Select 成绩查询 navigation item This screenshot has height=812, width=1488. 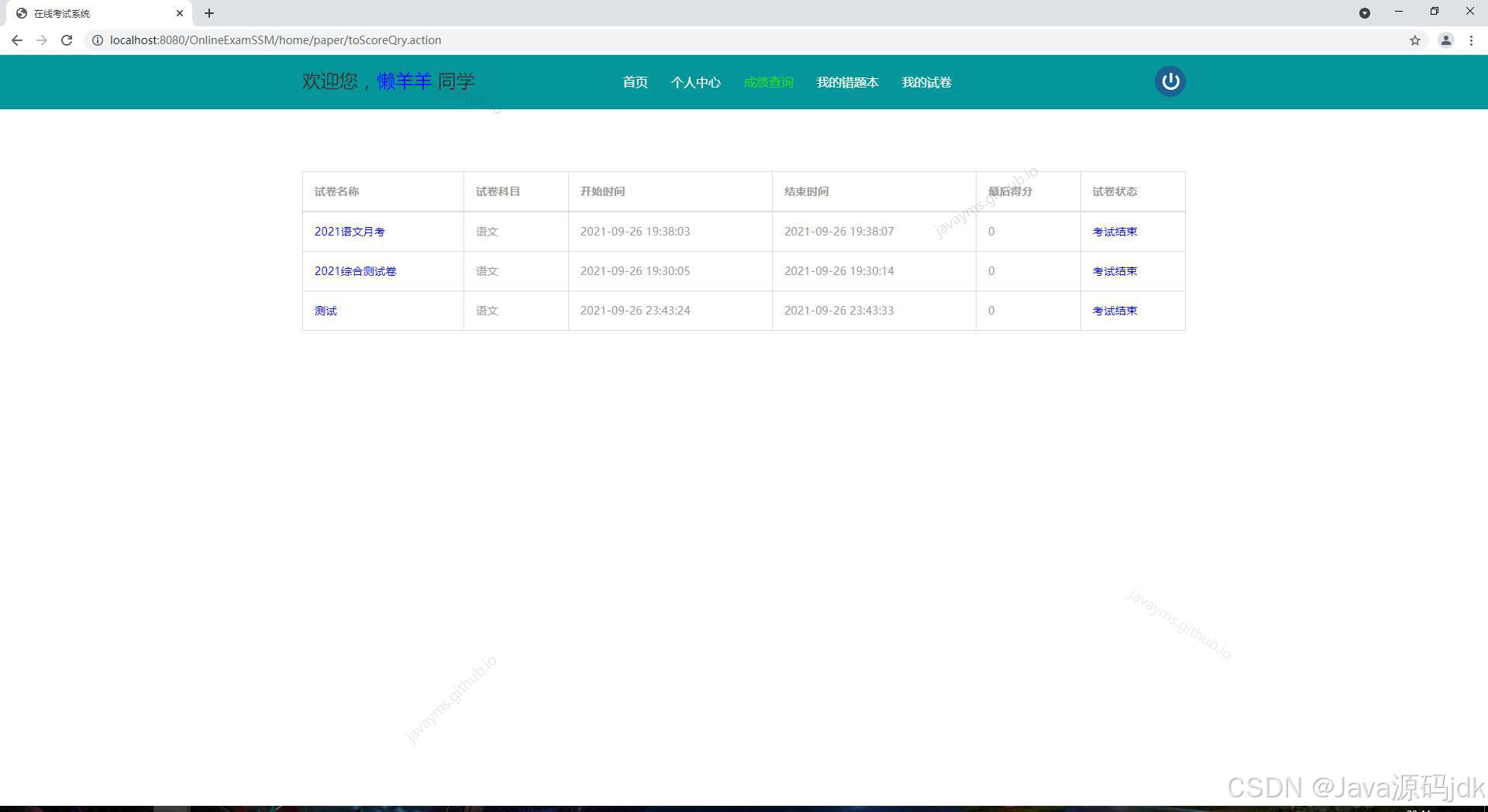click(x=768, y=82)
